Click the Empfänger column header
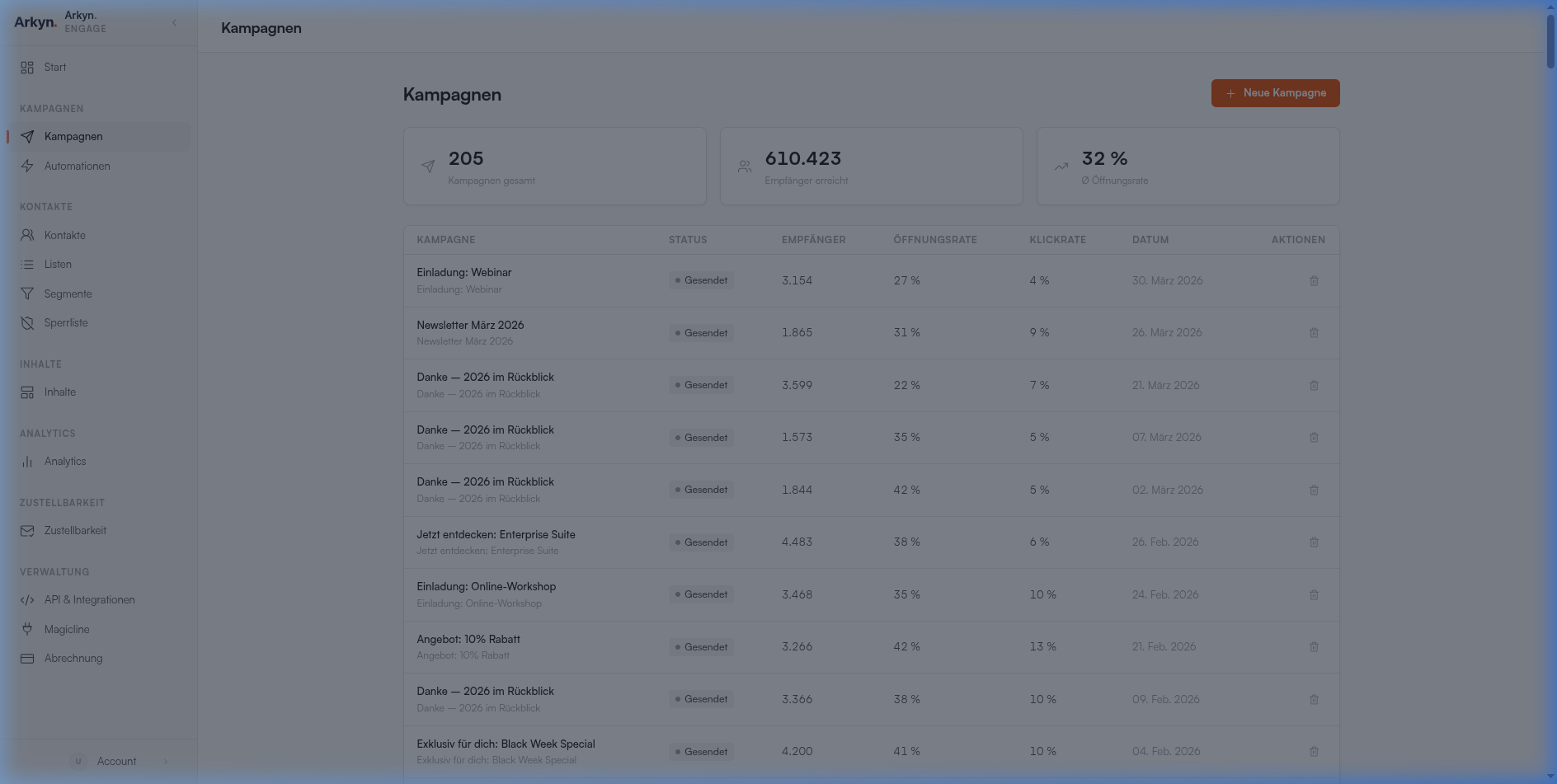This screenshot has width=1557, height=784. click(x=813, y=240)
